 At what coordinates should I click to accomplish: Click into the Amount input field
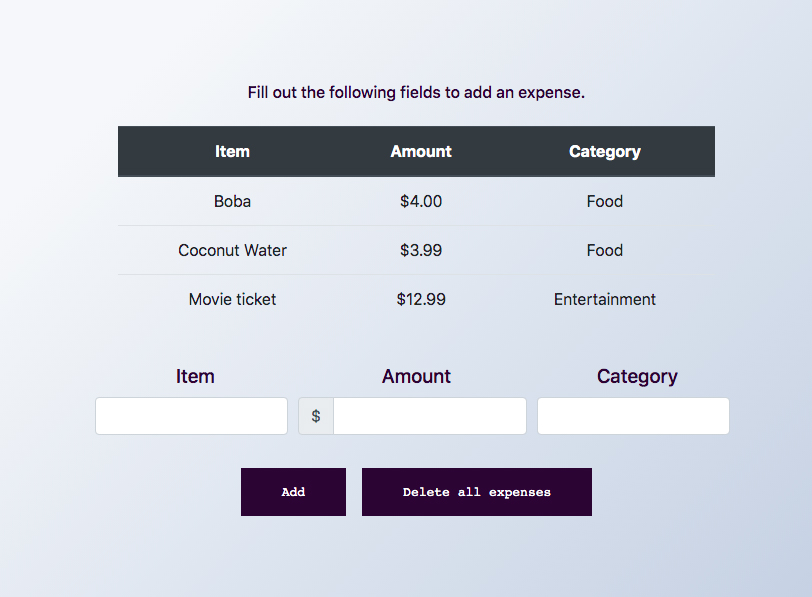point(429,416)
